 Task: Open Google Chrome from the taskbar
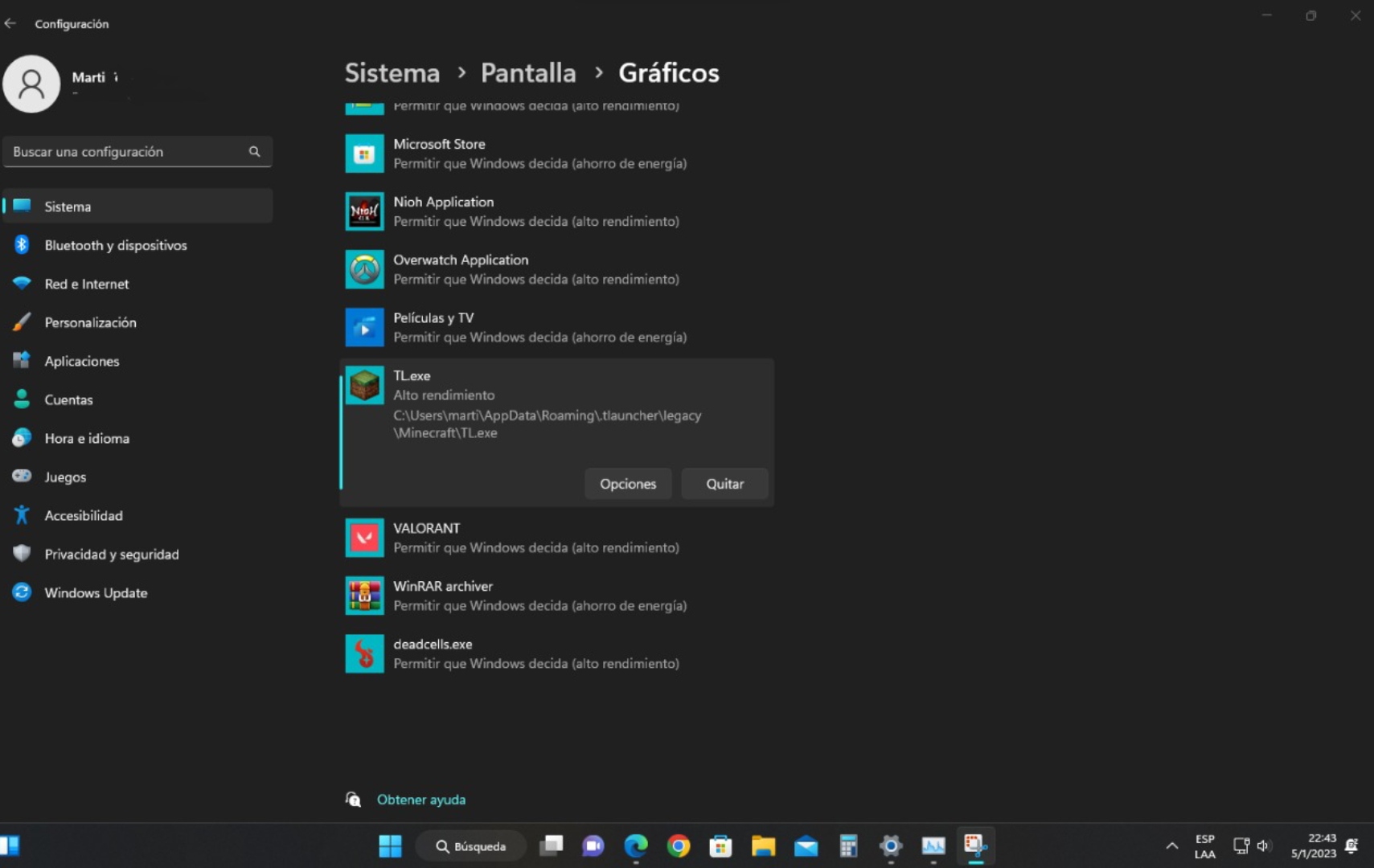click(678, 846)
